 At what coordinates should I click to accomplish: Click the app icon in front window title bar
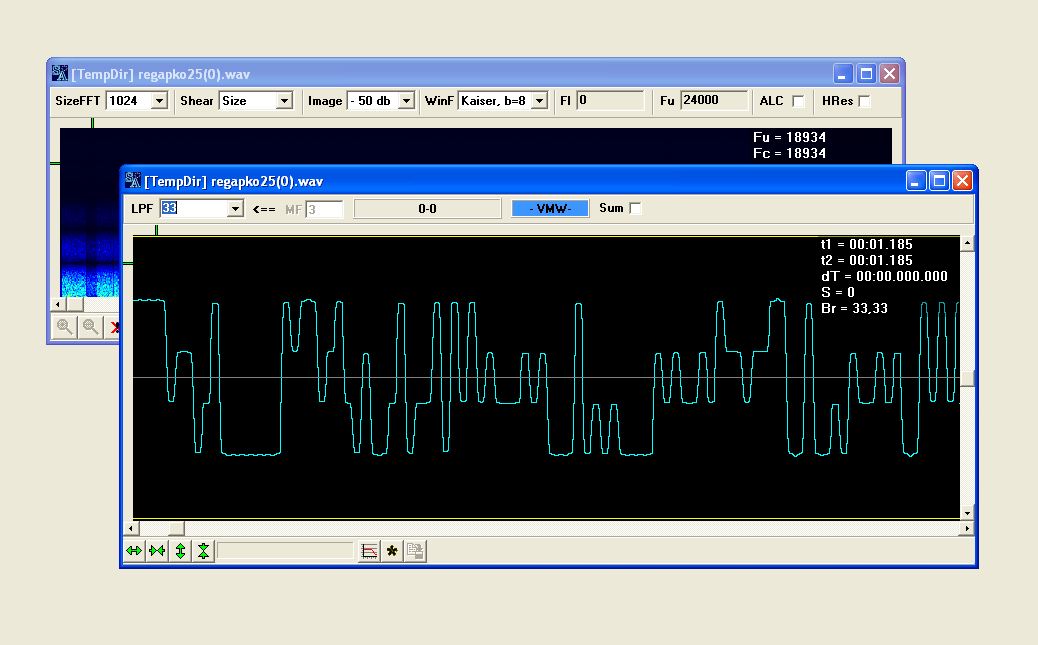pos(132,181)
